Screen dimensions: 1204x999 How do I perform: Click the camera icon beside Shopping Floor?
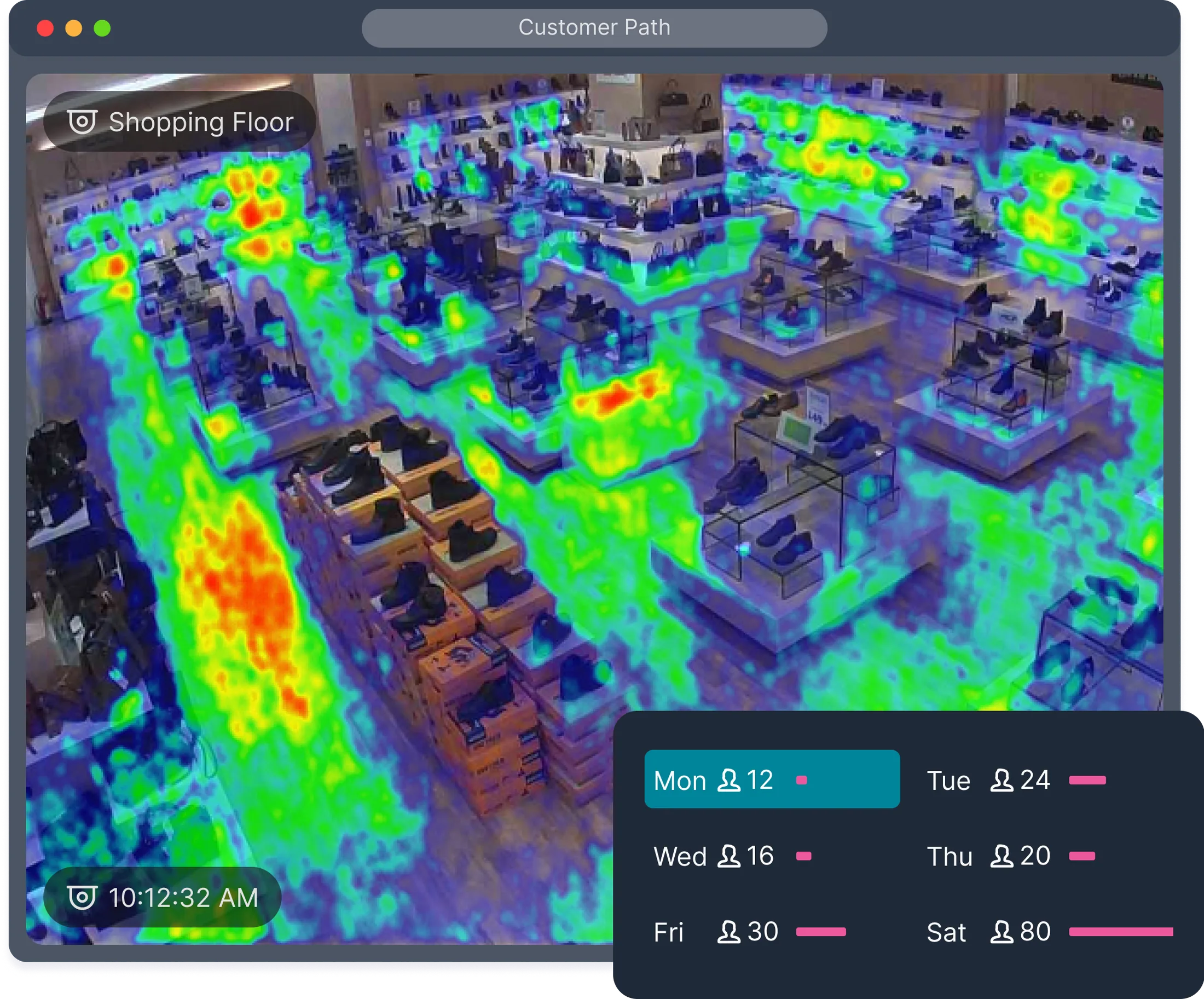coord(82,122)
